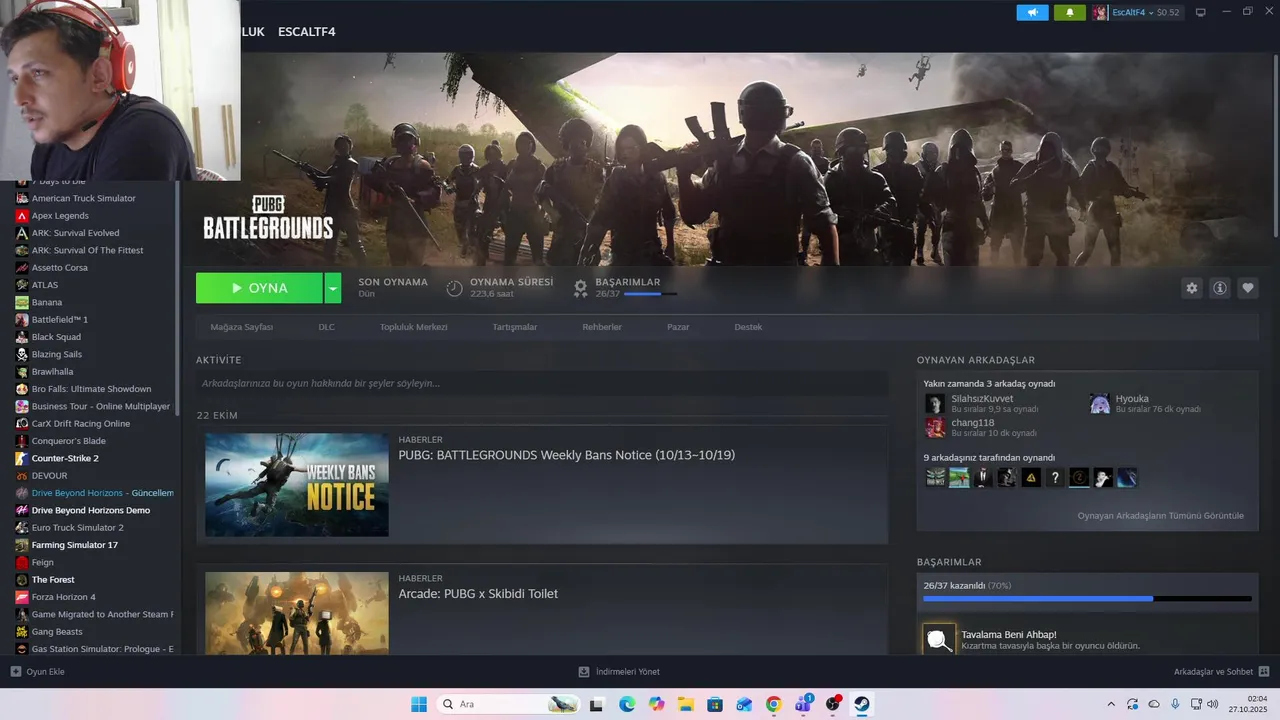1280x720 pixels.
Task: Click the Skibidi Toilet news thumbnail
Action: [297, 613]
